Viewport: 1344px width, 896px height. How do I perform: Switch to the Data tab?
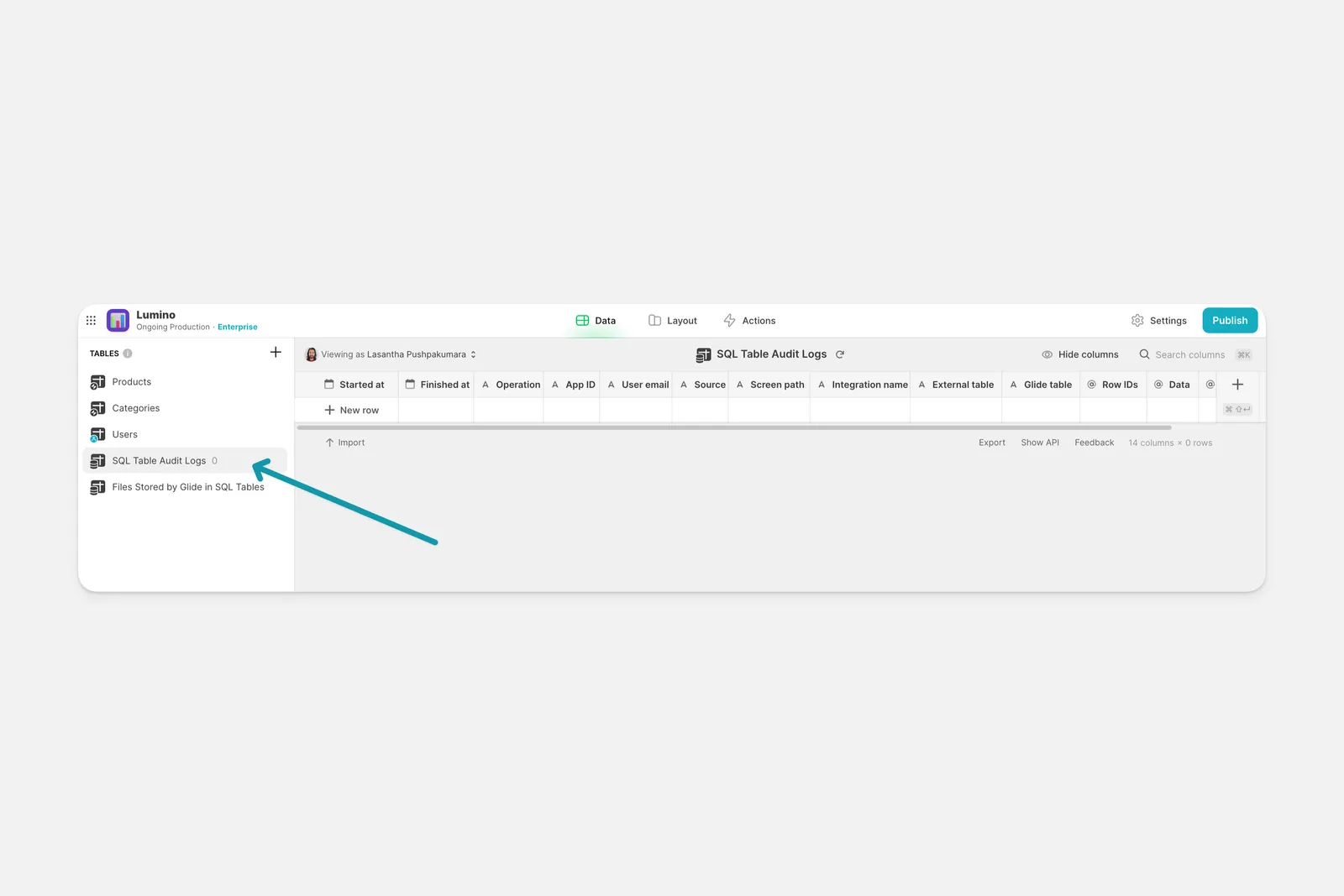point(596,321)
